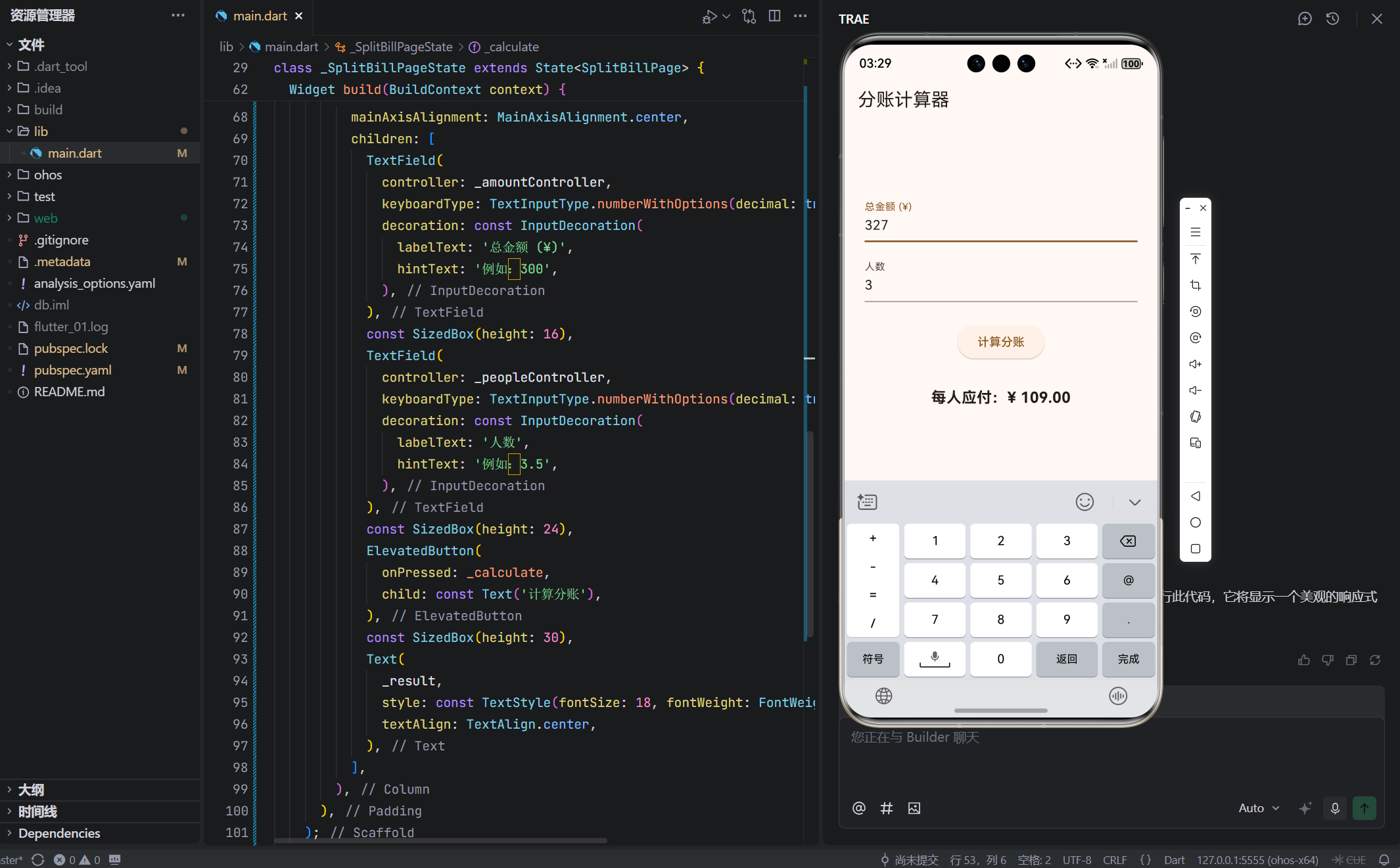Image resolution: width=1400 pixels, height=868 pixels.
Task: Click the emulator back triangle button
Action: 1195,496
